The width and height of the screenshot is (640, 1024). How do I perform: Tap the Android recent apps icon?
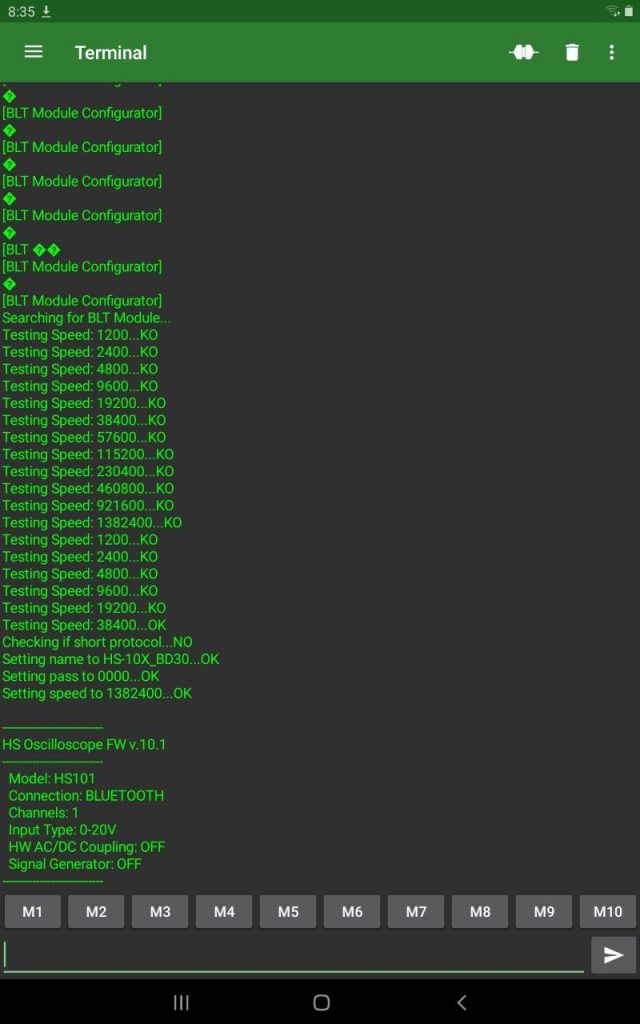coord(181,1002)
